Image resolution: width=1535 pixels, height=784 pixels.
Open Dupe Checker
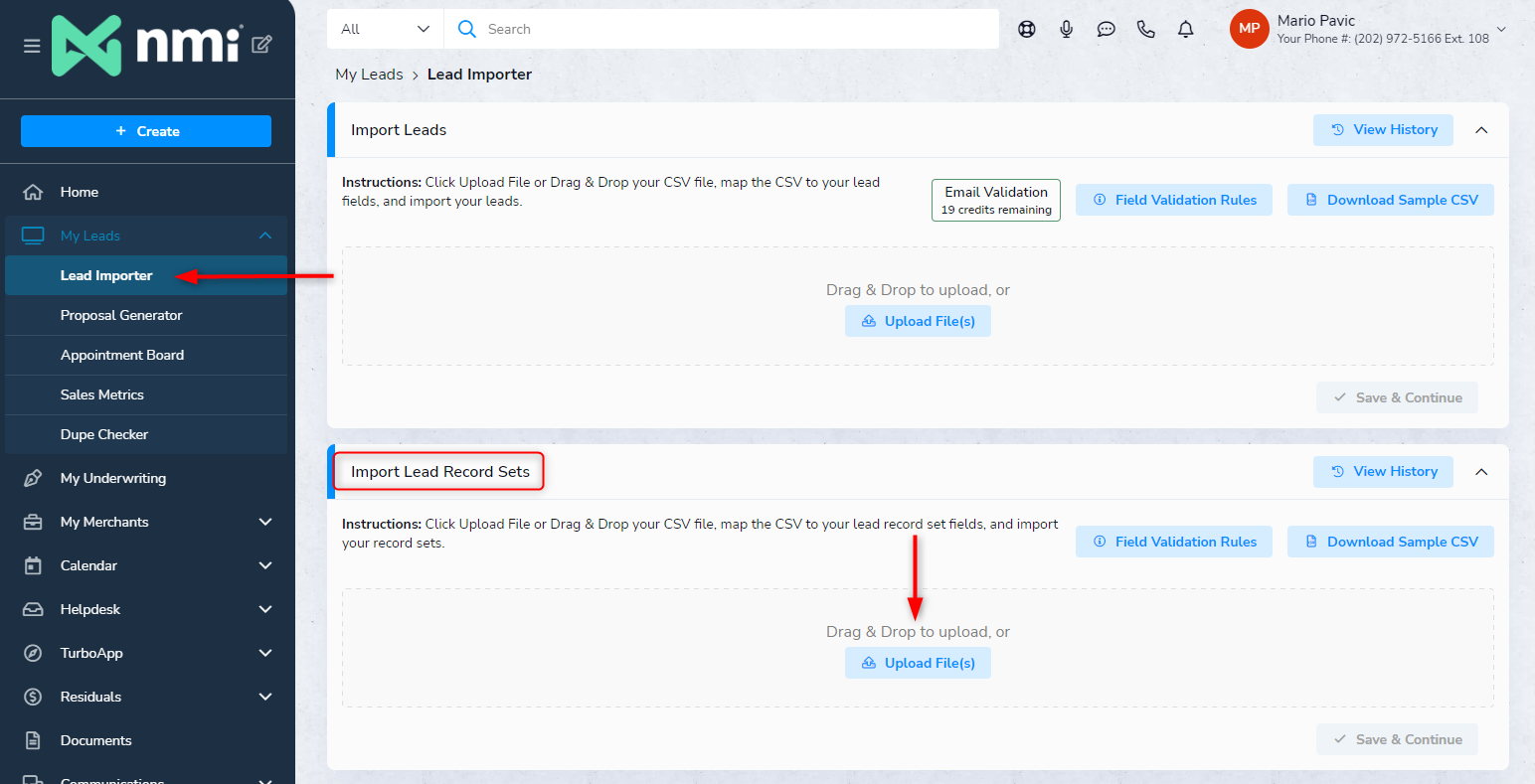[x=146, y=434]
